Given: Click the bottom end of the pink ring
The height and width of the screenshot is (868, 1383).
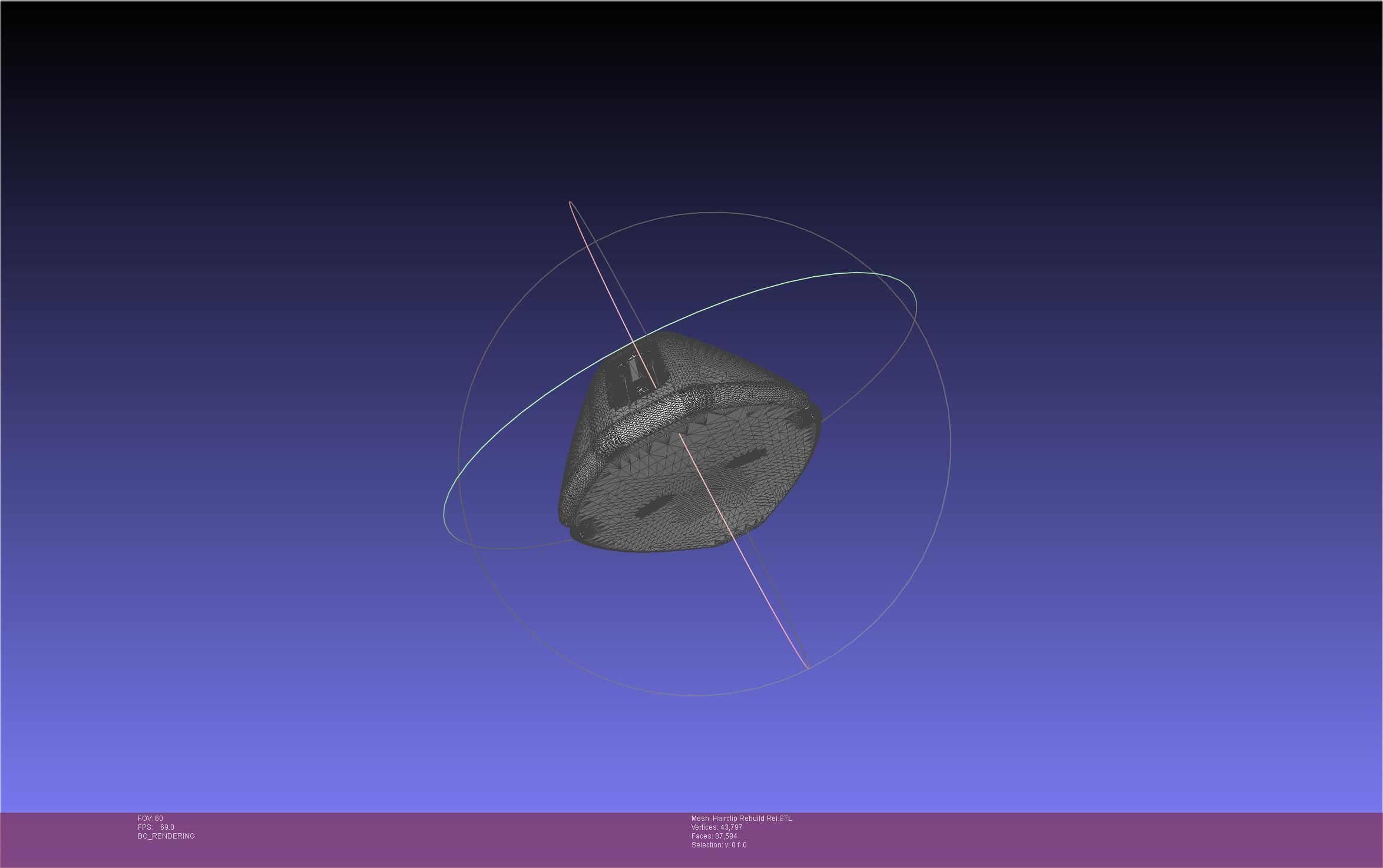Looking at the screenshot, I should click(808, 668).
